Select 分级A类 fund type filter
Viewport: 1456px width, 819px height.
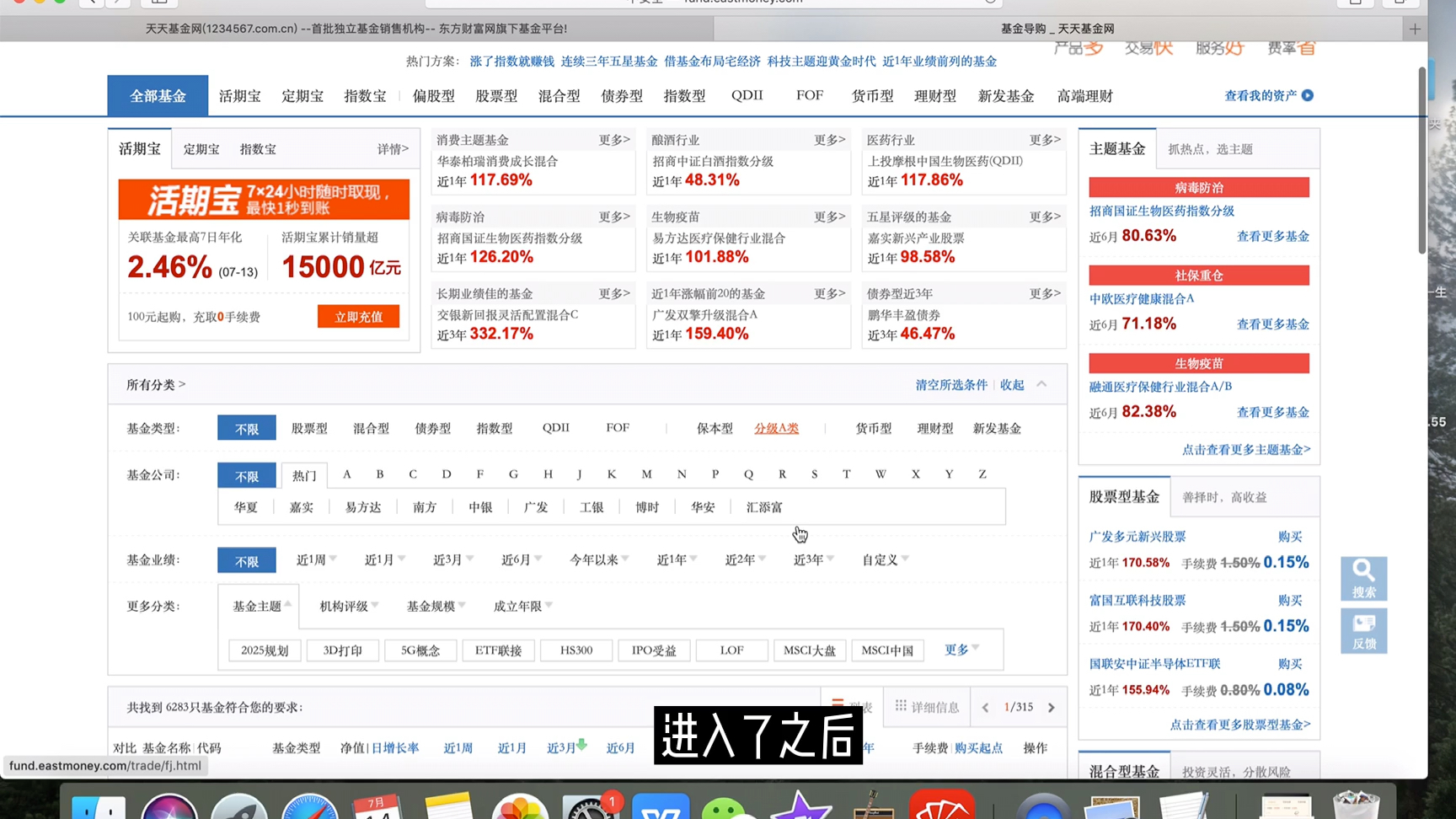pos(776,428)
